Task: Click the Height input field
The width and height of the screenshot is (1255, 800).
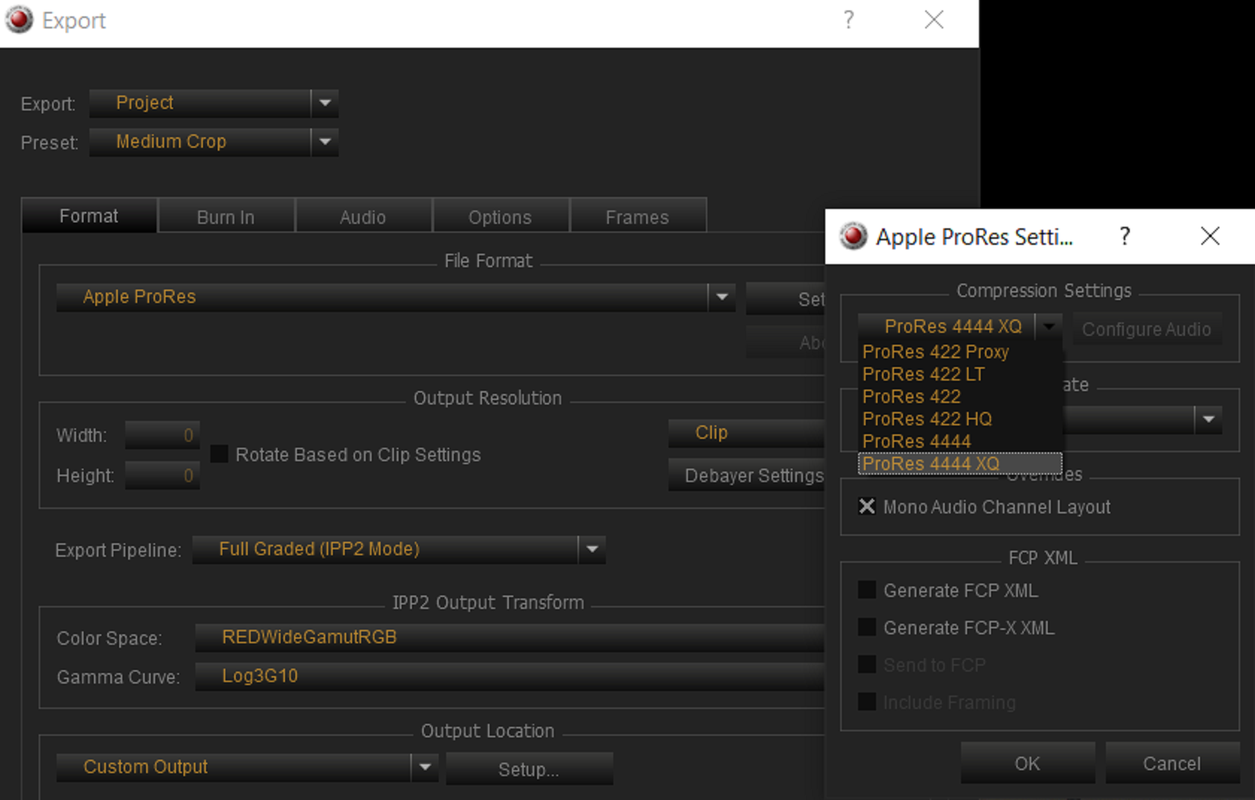Action: (162, 476)
